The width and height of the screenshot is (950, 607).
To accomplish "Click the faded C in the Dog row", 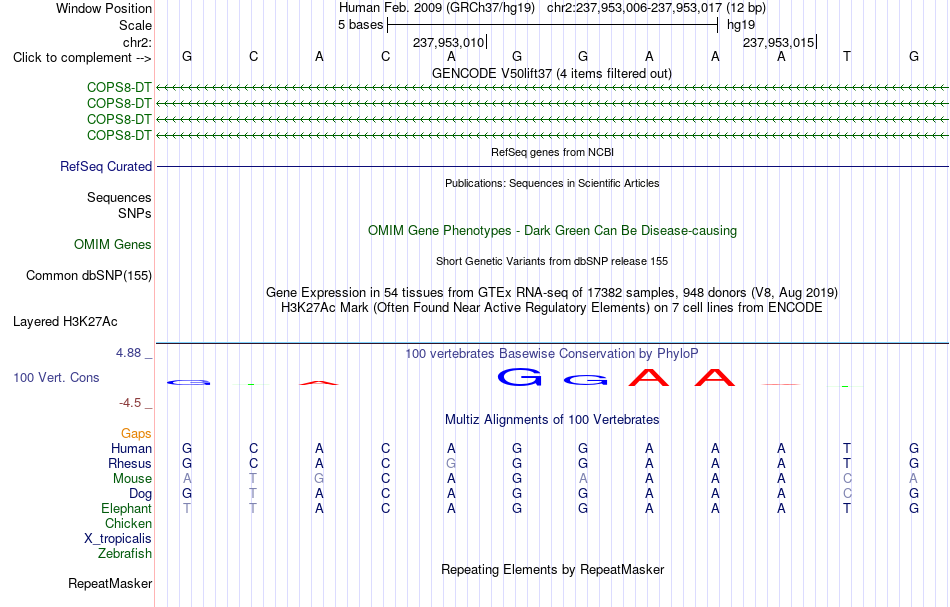I will [847, 494].
